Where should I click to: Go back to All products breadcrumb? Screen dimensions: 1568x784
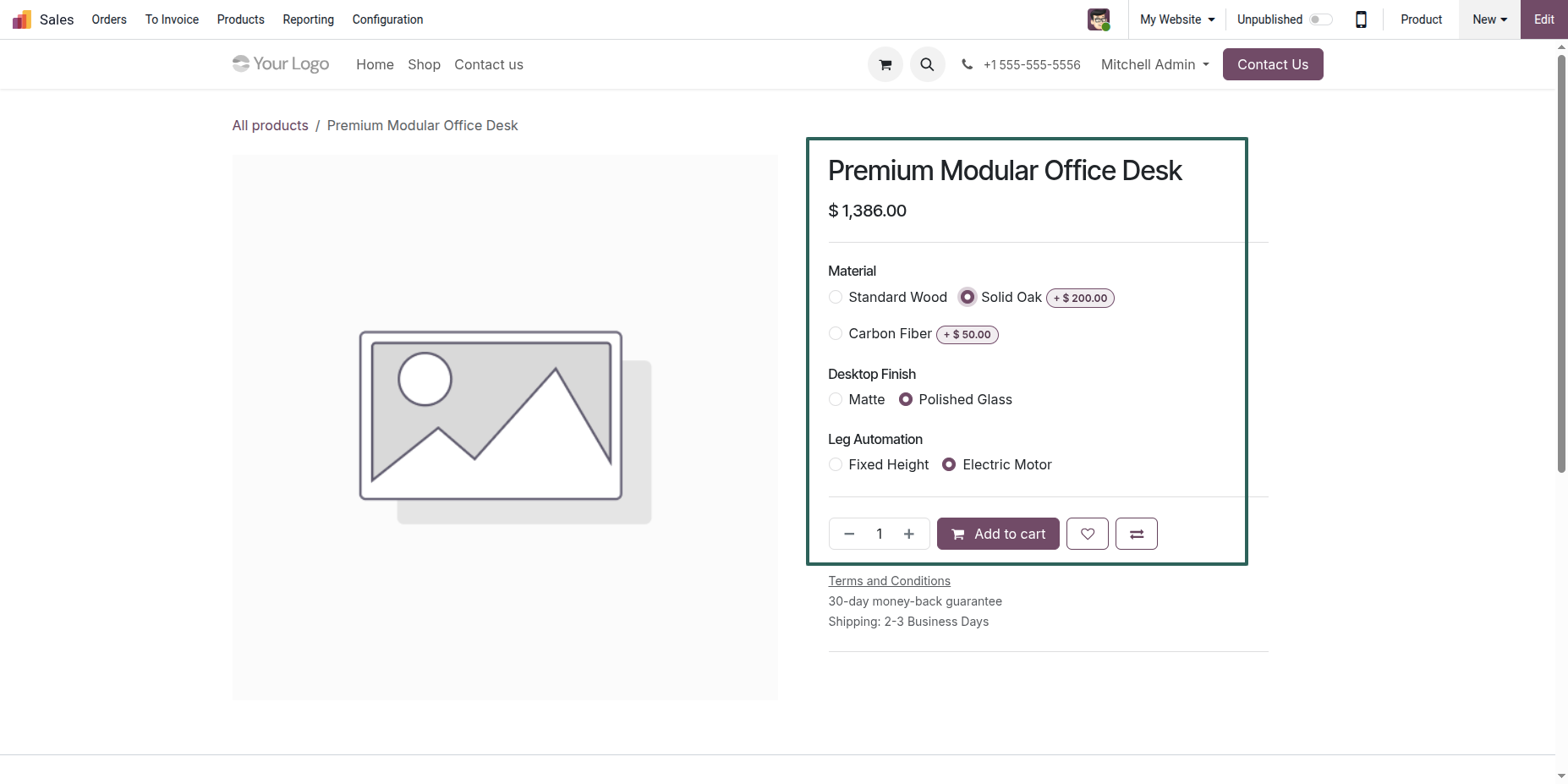pos(271,125)
